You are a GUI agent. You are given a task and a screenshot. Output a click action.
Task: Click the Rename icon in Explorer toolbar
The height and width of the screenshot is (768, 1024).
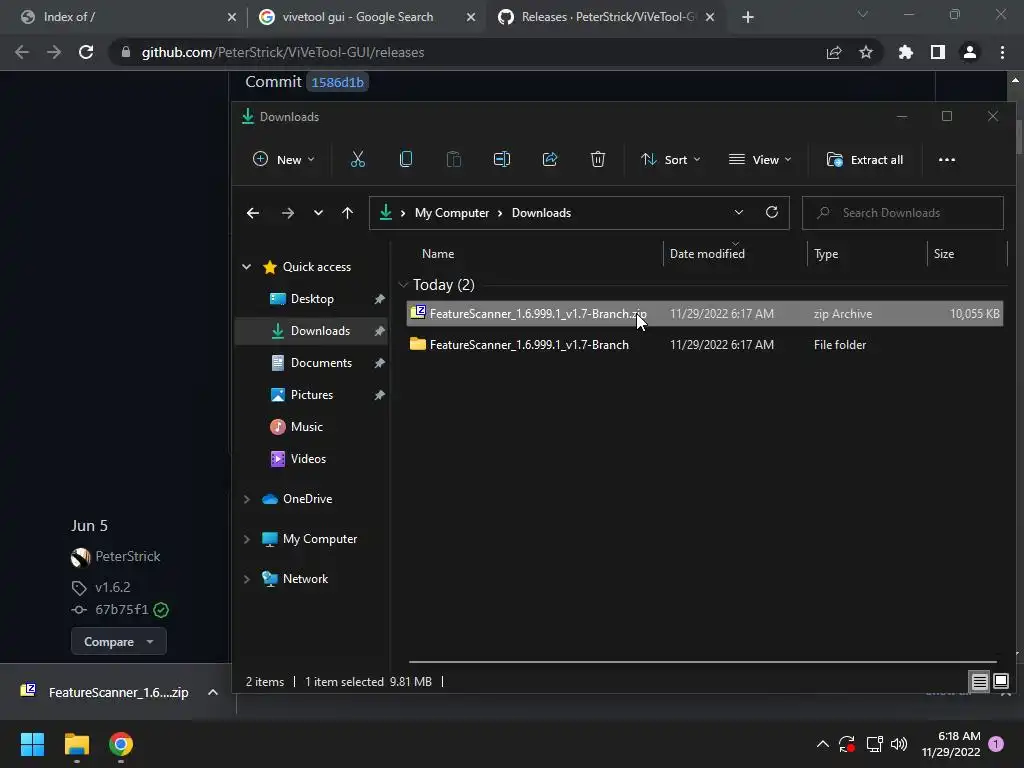[502, 159]
